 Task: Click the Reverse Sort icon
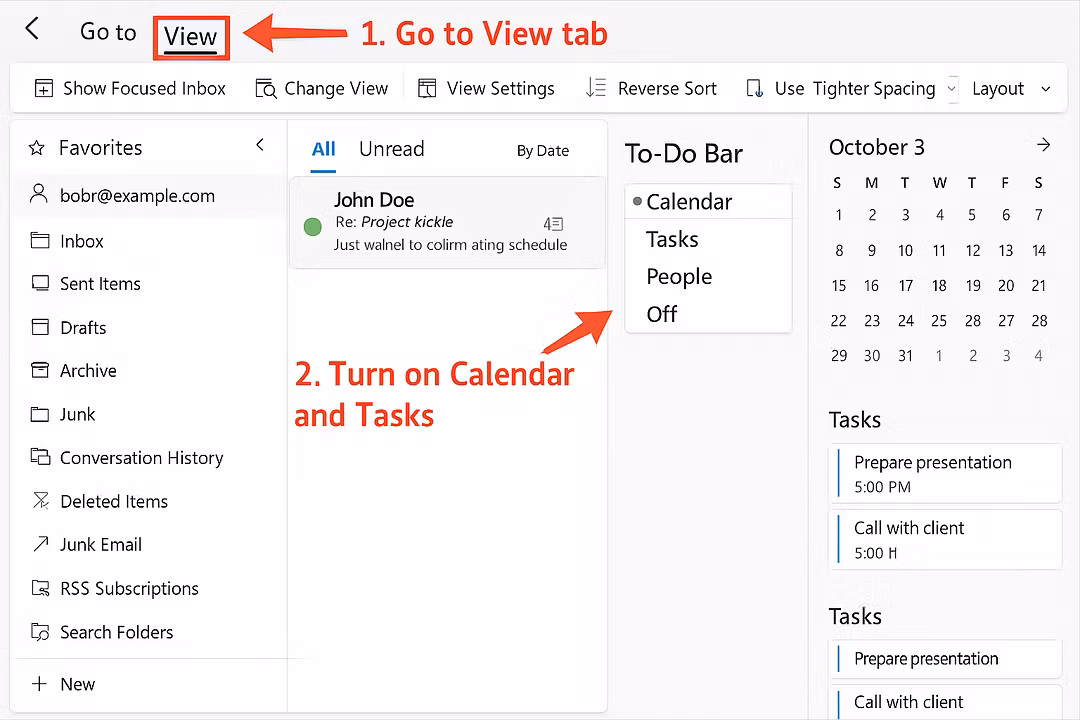click(596, 88)
